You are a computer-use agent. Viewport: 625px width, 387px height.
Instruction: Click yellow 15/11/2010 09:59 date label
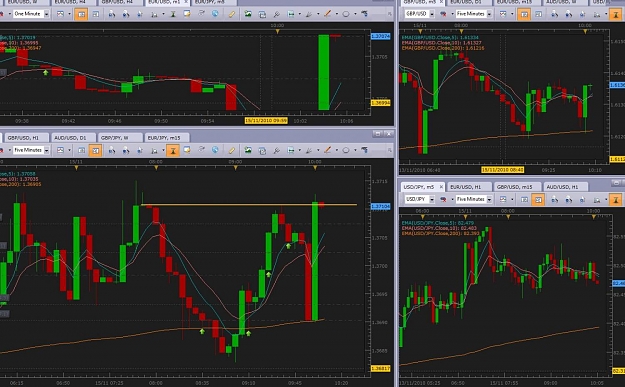pos(266,121)
